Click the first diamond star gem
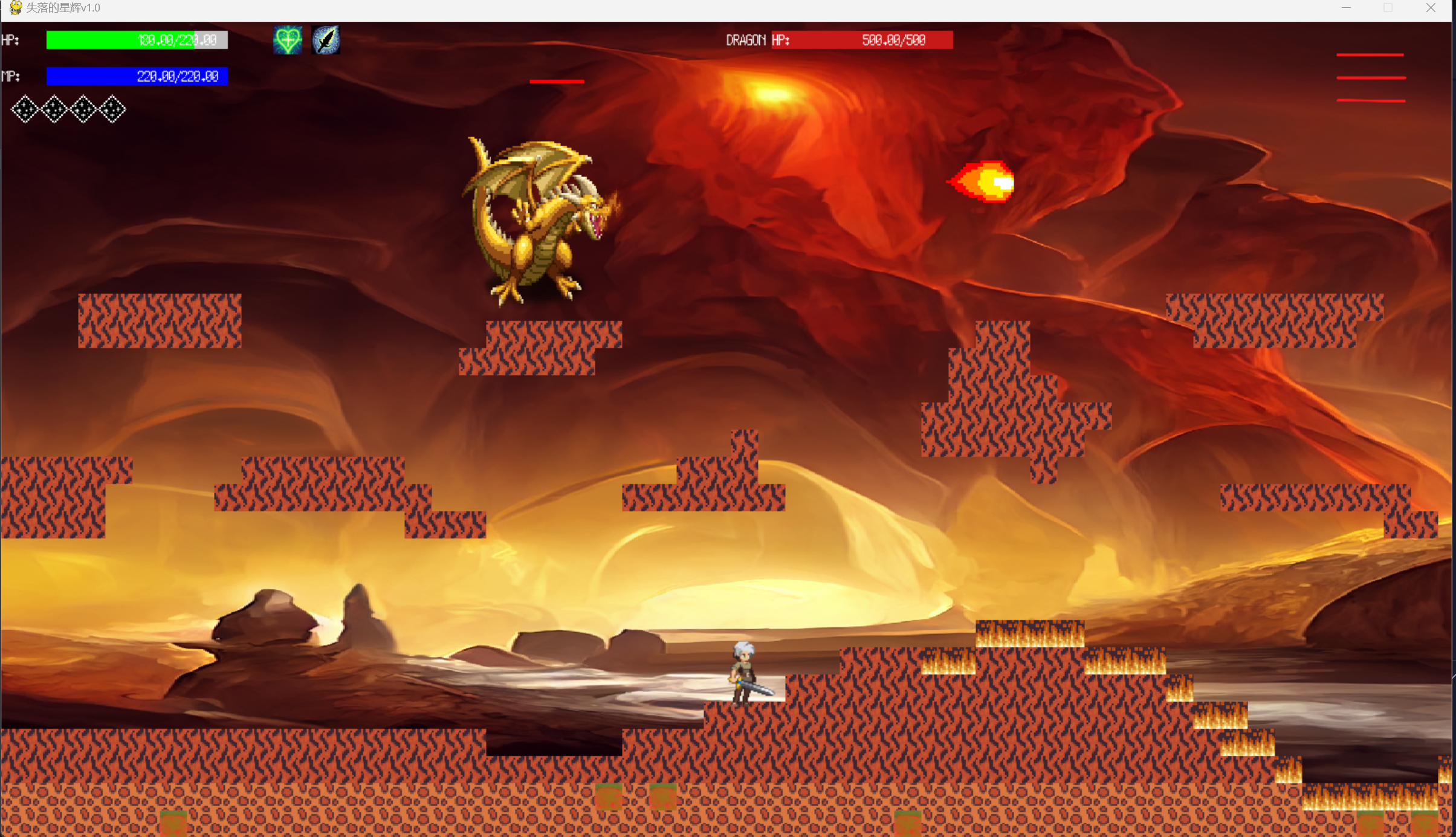The height and width of the screenshot is (837, 1456). click(25, 109)
